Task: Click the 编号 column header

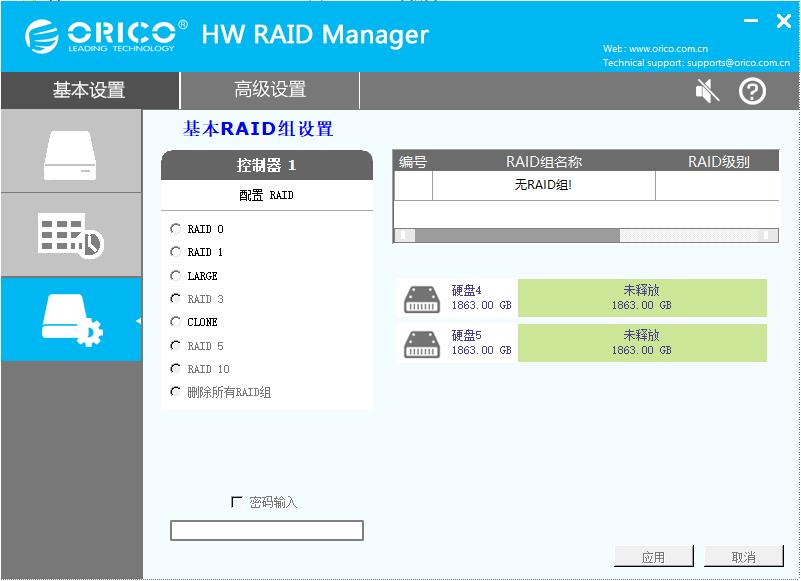Action: click(x=413, y=161)
